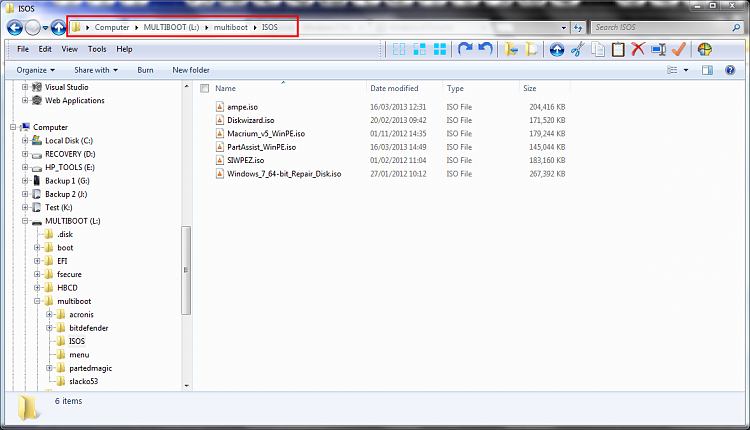
Task: Collapse the multiboot folder node
Action: click(37, 301)
